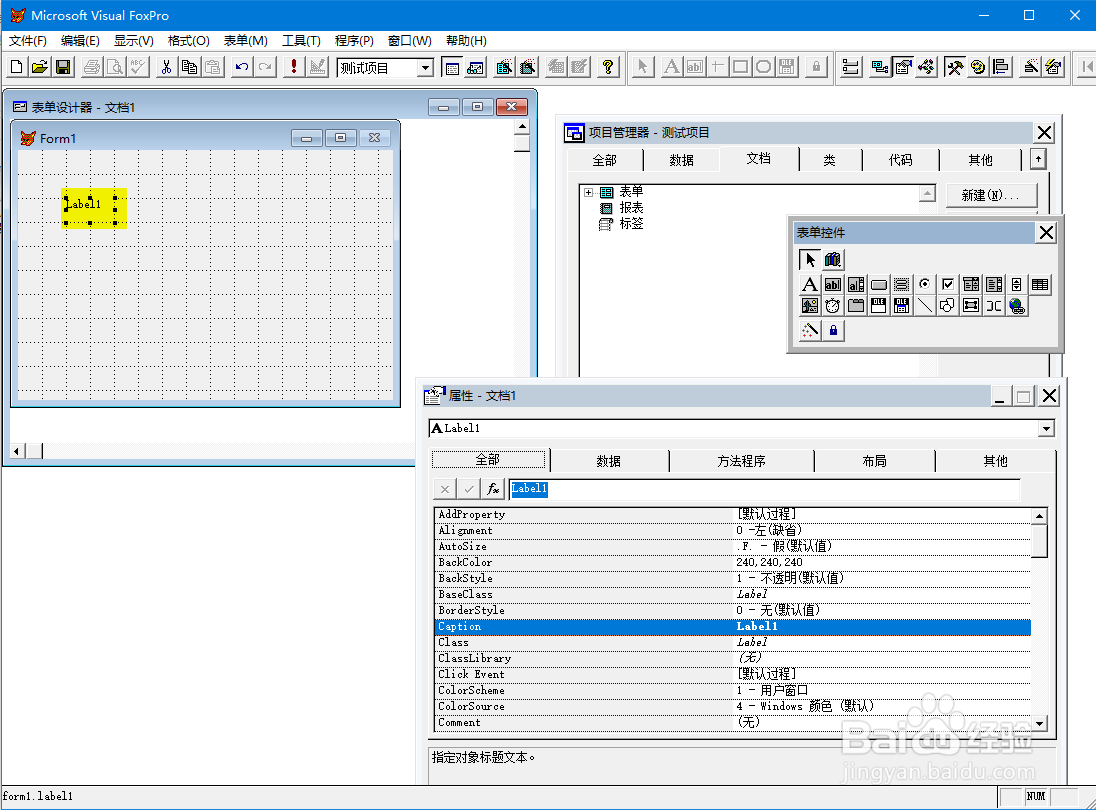Select the Page Frame control in toolbox
Image resolution: width=1096 pixels, height=810 pixels.
click(x=856, y=306)
